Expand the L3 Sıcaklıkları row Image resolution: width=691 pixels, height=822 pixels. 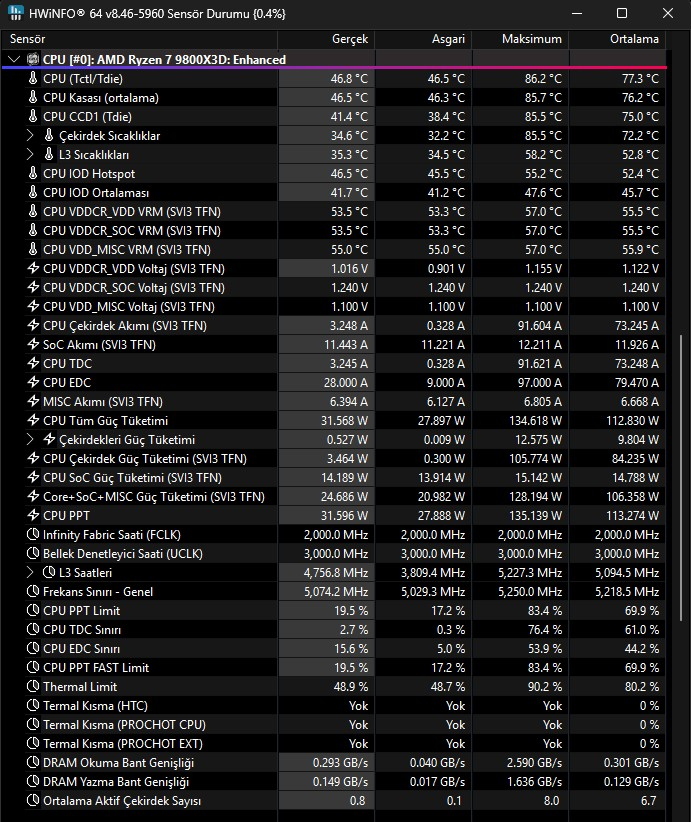coord(30,154)
